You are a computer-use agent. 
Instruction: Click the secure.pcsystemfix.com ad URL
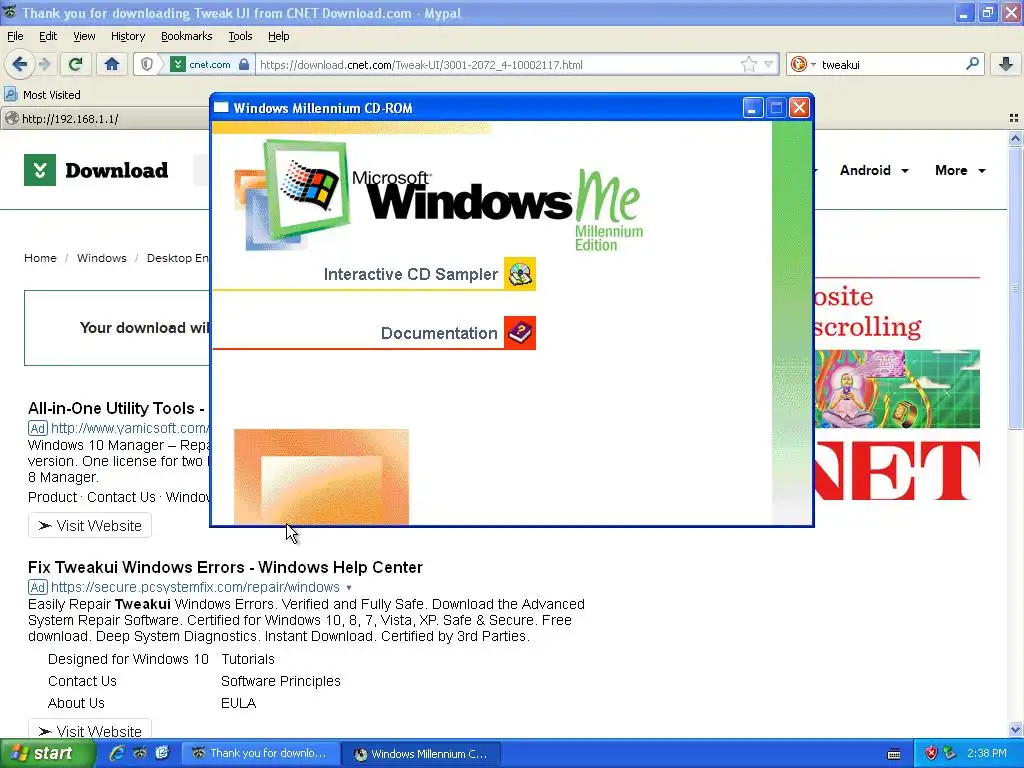click(x=195, y=587)
